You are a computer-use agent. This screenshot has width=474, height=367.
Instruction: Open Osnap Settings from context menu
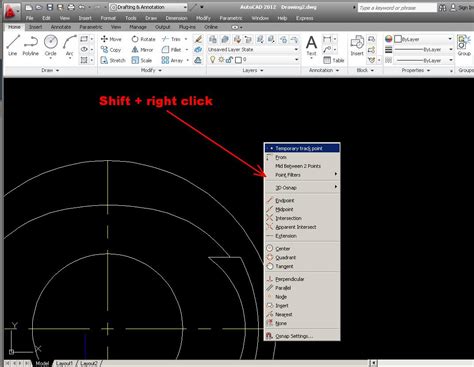point(302,336)
